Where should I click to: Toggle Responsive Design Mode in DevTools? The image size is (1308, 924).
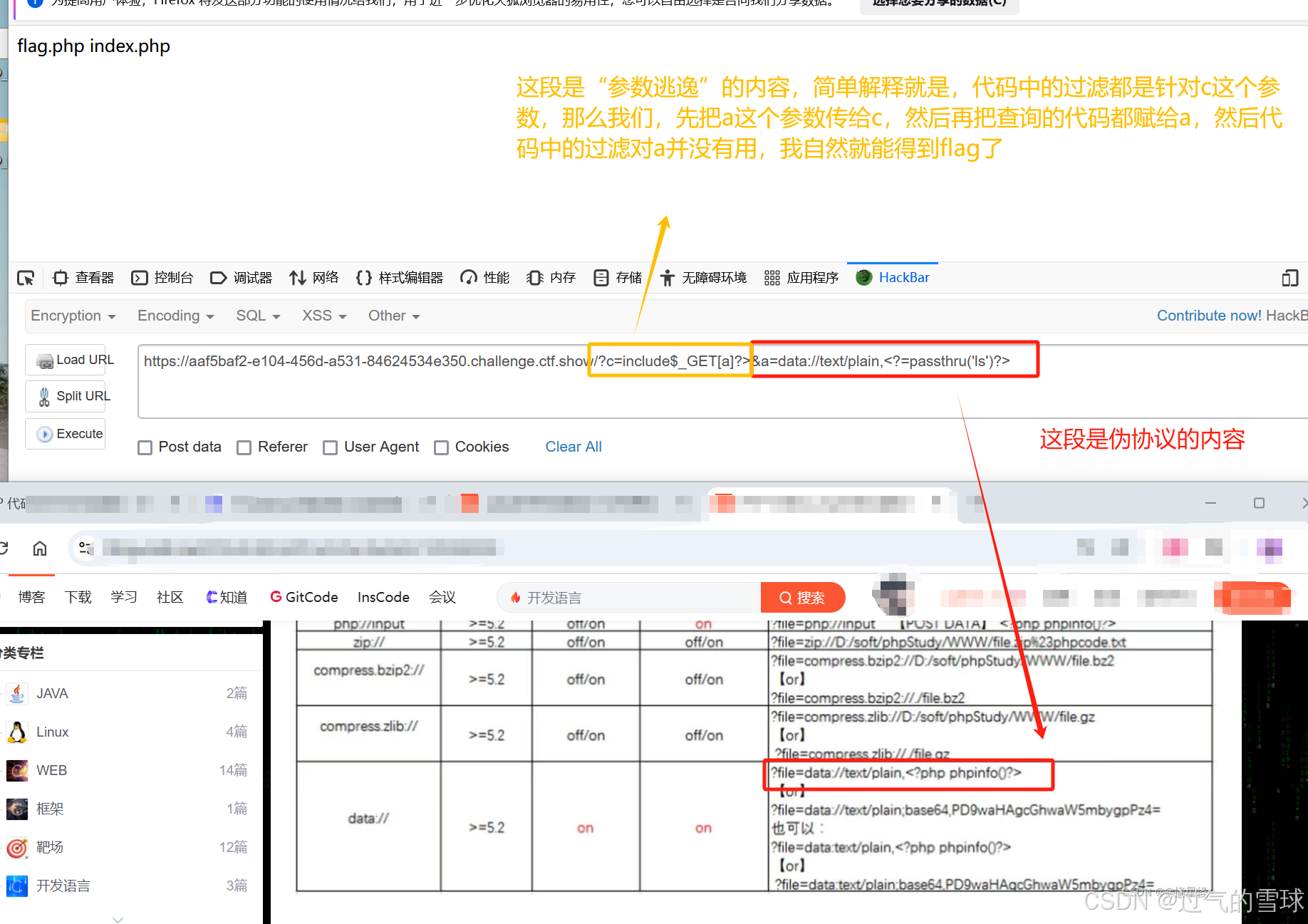point(1289,278)
